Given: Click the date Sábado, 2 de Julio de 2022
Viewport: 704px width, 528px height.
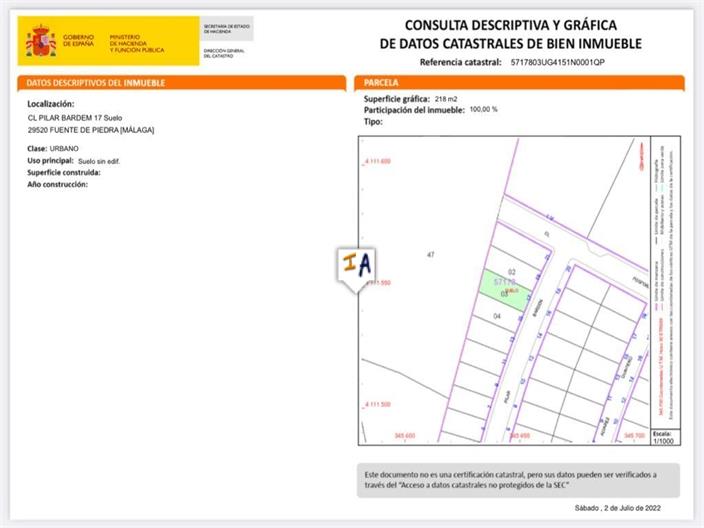Looking at the screenshot, I should [618, 508].
